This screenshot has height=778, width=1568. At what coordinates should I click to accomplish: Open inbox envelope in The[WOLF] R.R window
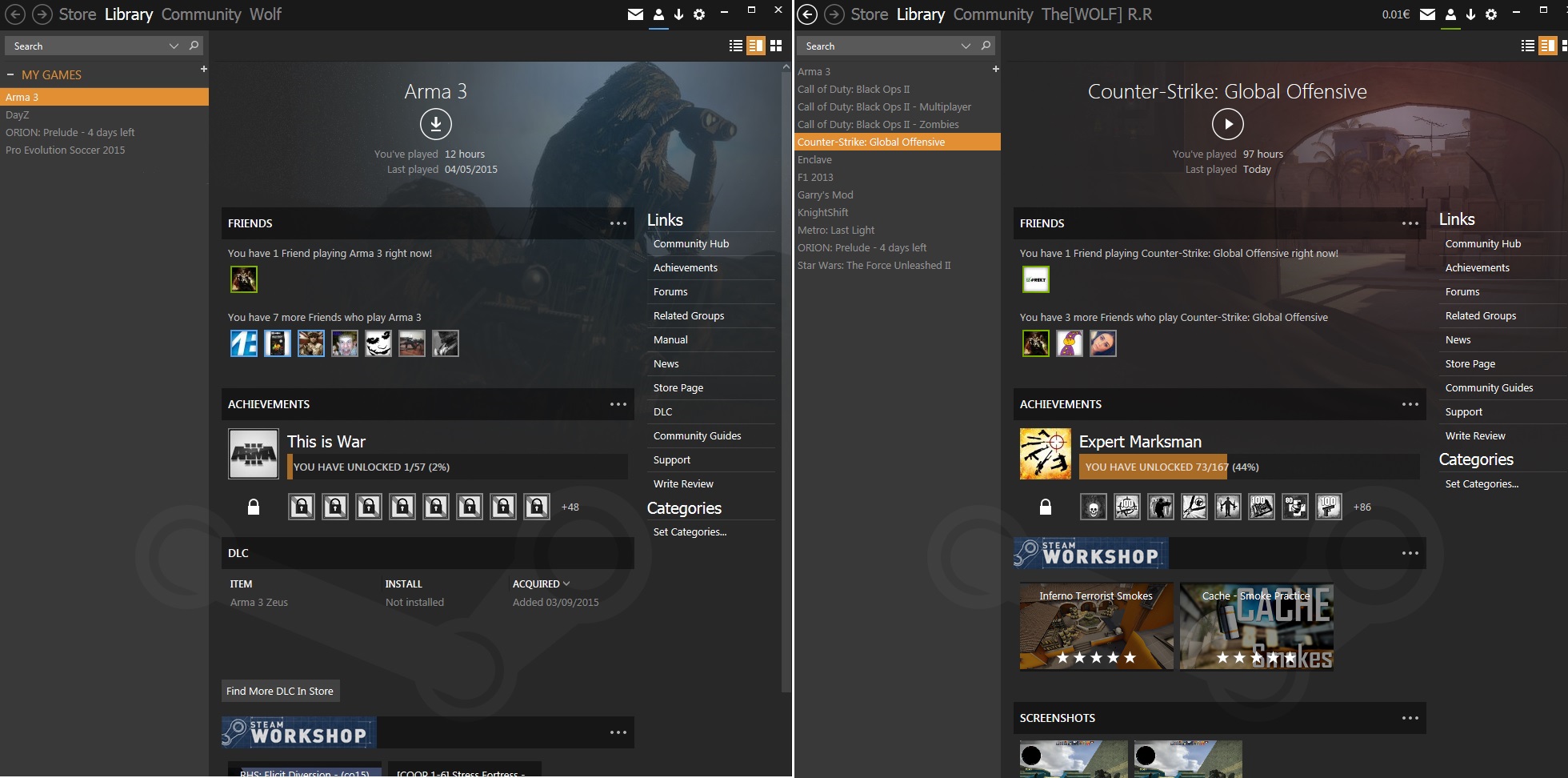[1427, 14]
